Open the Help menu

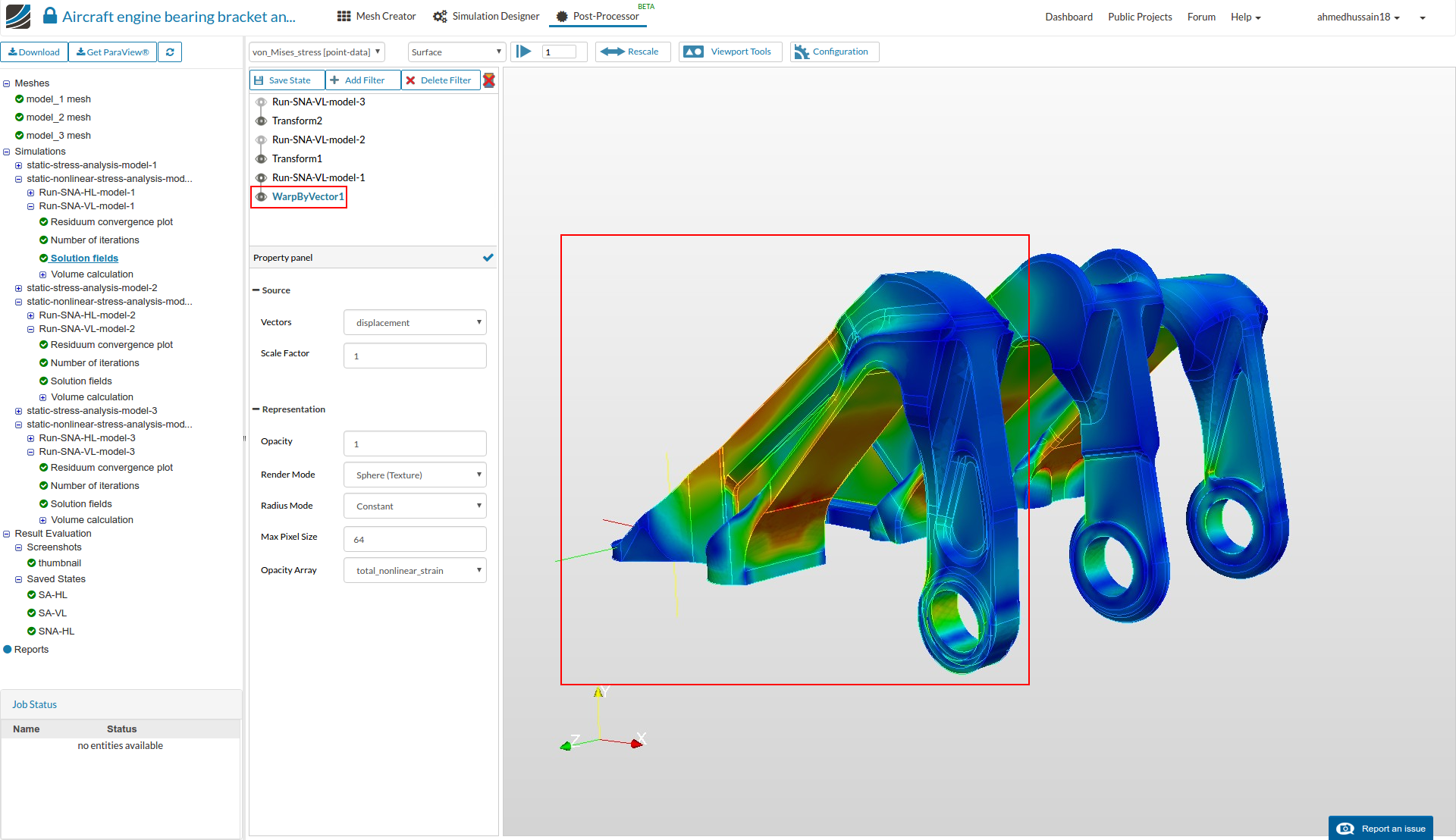[x=1245, y=17]
